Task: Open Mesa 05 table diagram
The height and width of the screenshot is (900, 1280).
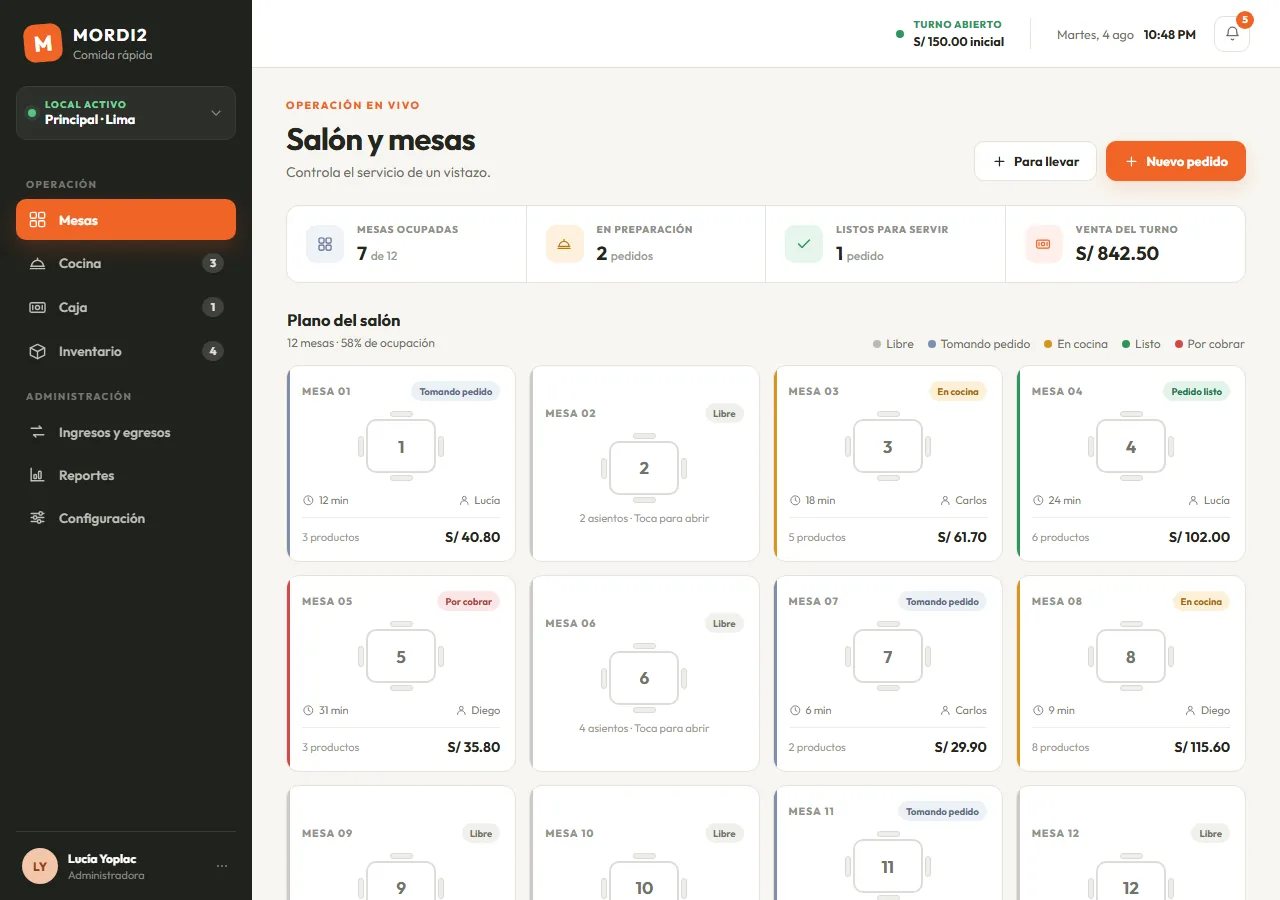Action: (x=401, y=656)
